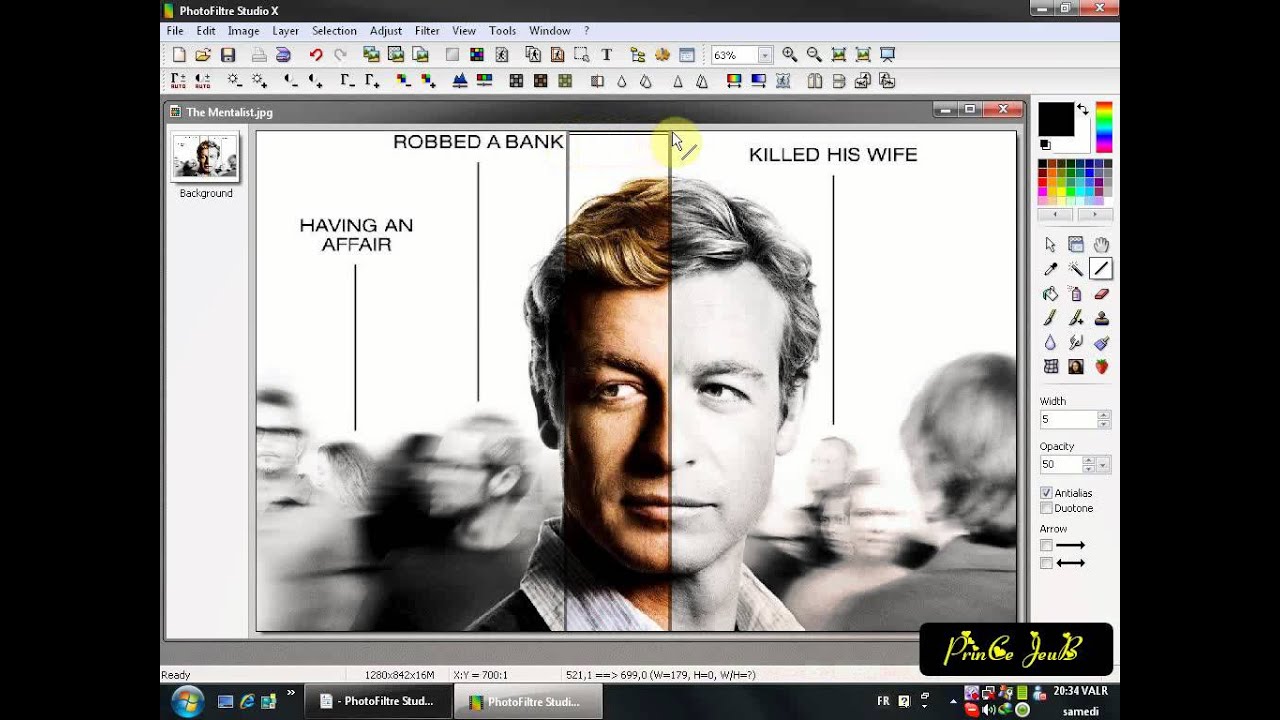Enable the single-headed arrow checkbox
1280x720 pixels.
[1046, 546]
